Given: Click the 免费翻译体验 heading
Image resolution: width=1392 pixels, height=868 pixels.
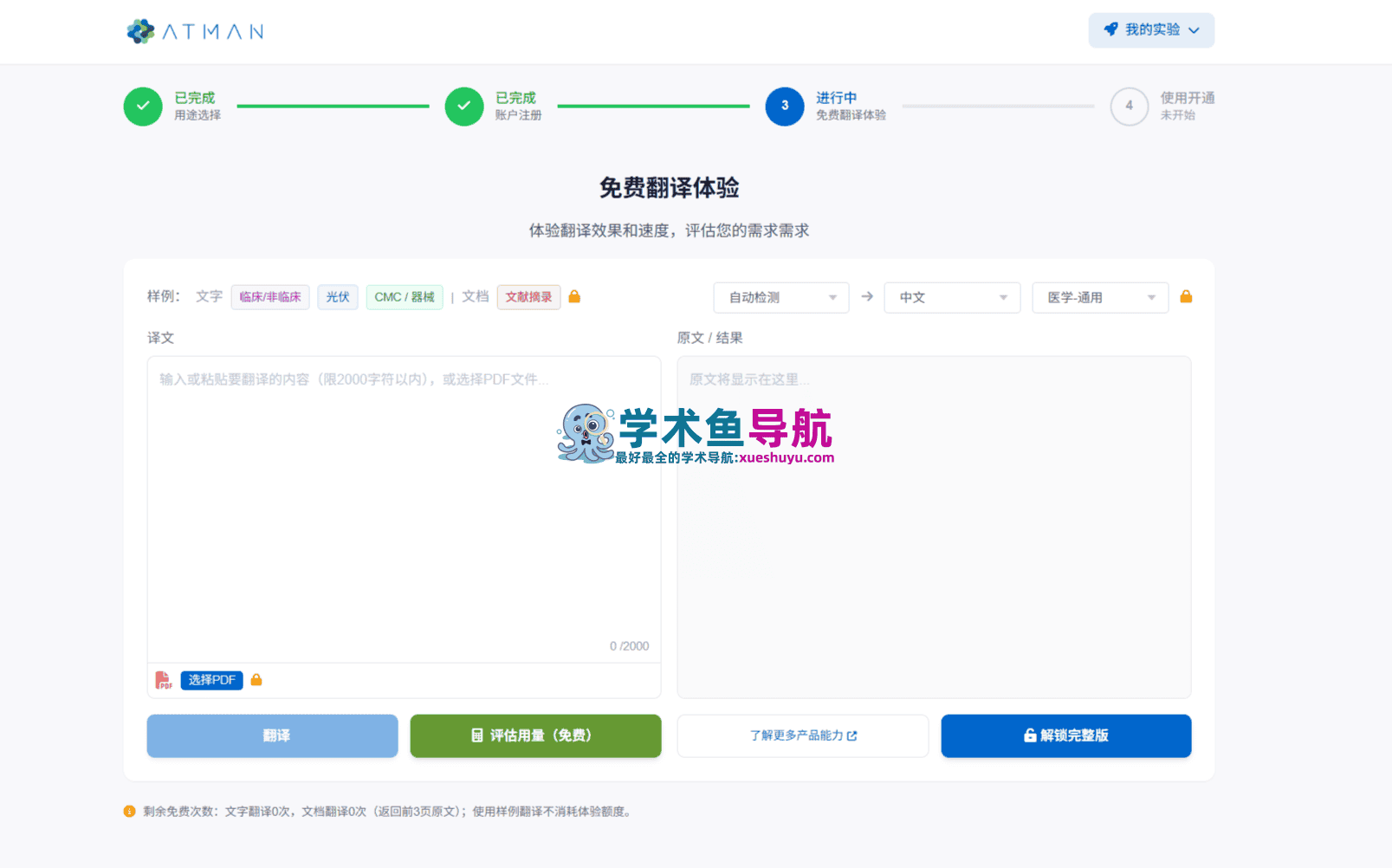Looking at the screenshot, I should coord(669,188).
